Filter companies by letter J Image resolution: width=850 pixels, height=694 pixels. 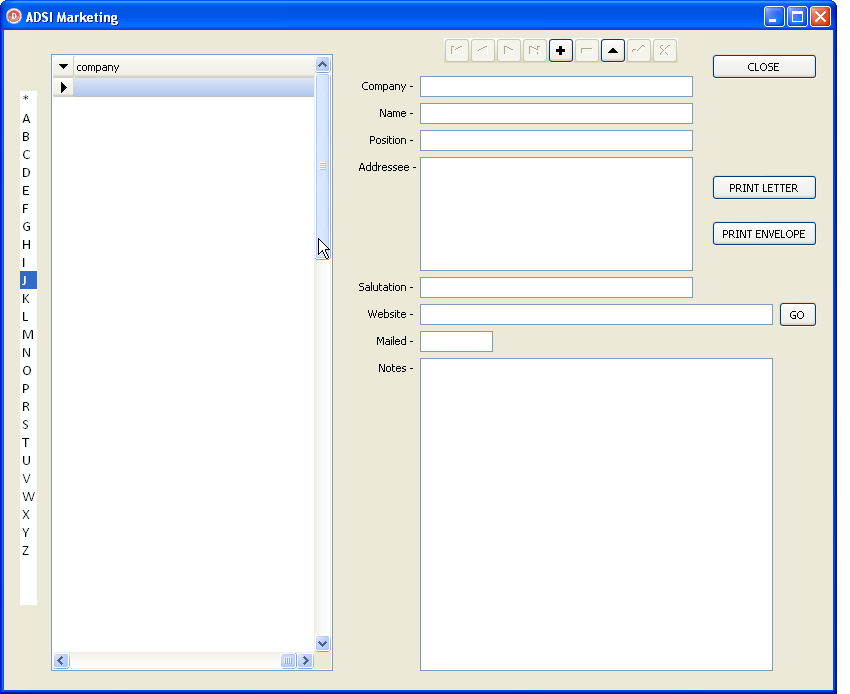coord(27,280)
